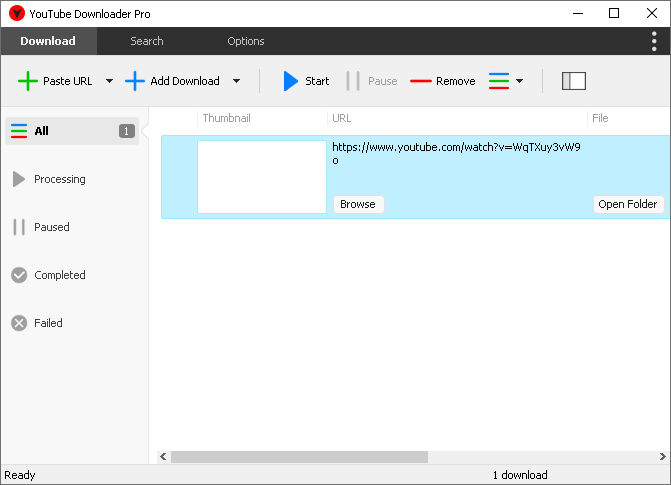Click the Start label in the toolbar
Screen dimensions: 671x485
[x=317, y=81]
